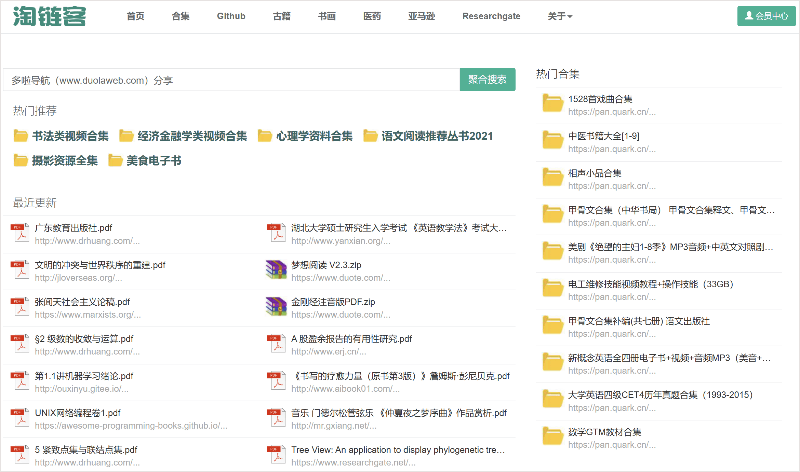Click the 会员中心 button

[x=766, y=16]
